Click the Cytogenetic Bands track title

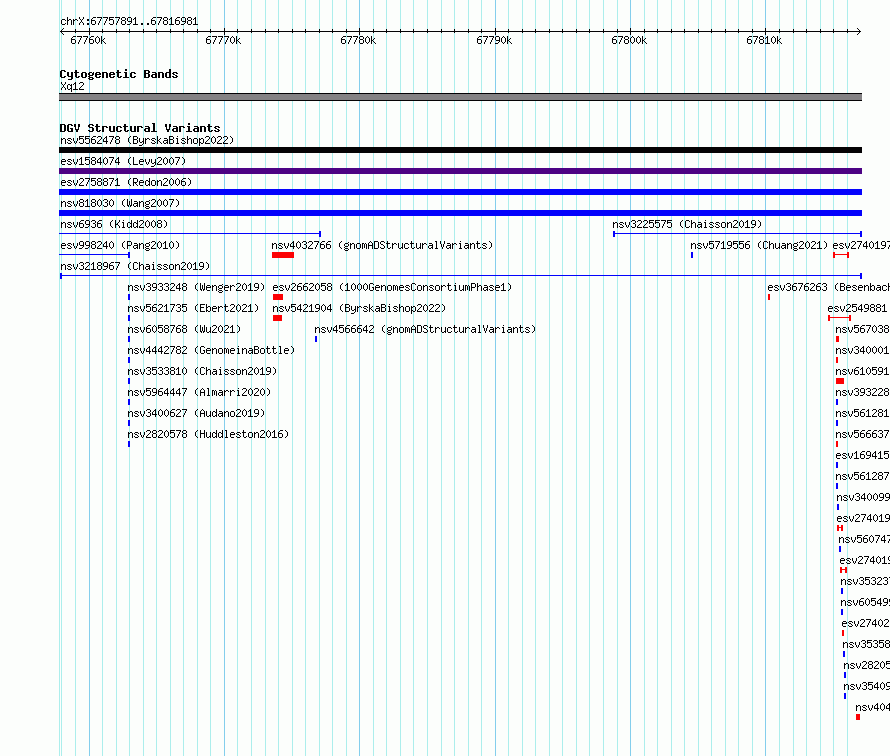[x=119, y=74]
